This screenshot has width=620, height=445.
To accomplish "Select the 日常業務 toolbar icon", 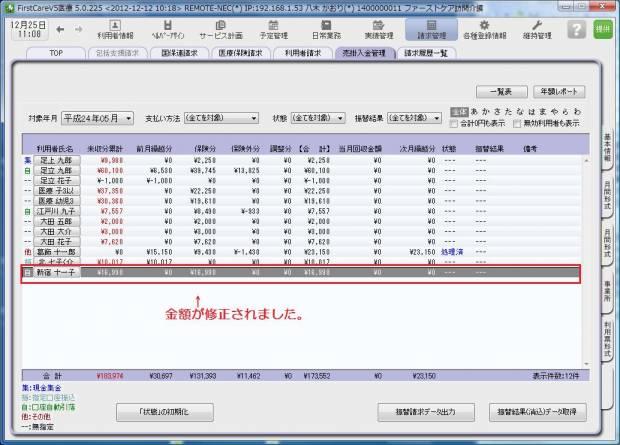I will pos(300,29).
